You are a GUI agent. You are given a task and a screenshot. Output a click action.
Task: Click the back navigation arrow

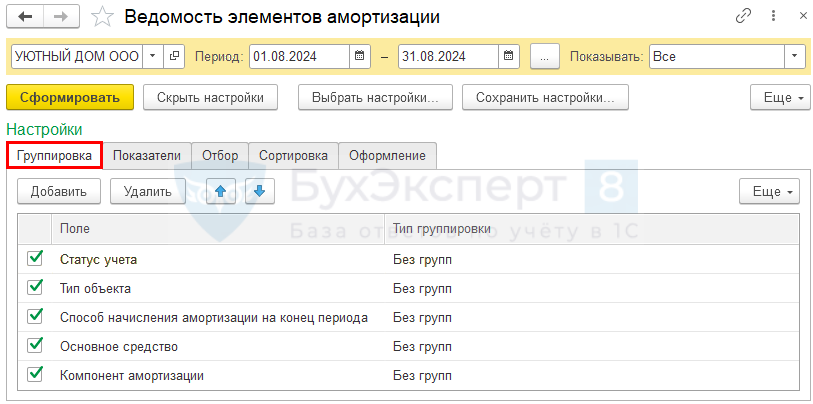tap(25, 17)
